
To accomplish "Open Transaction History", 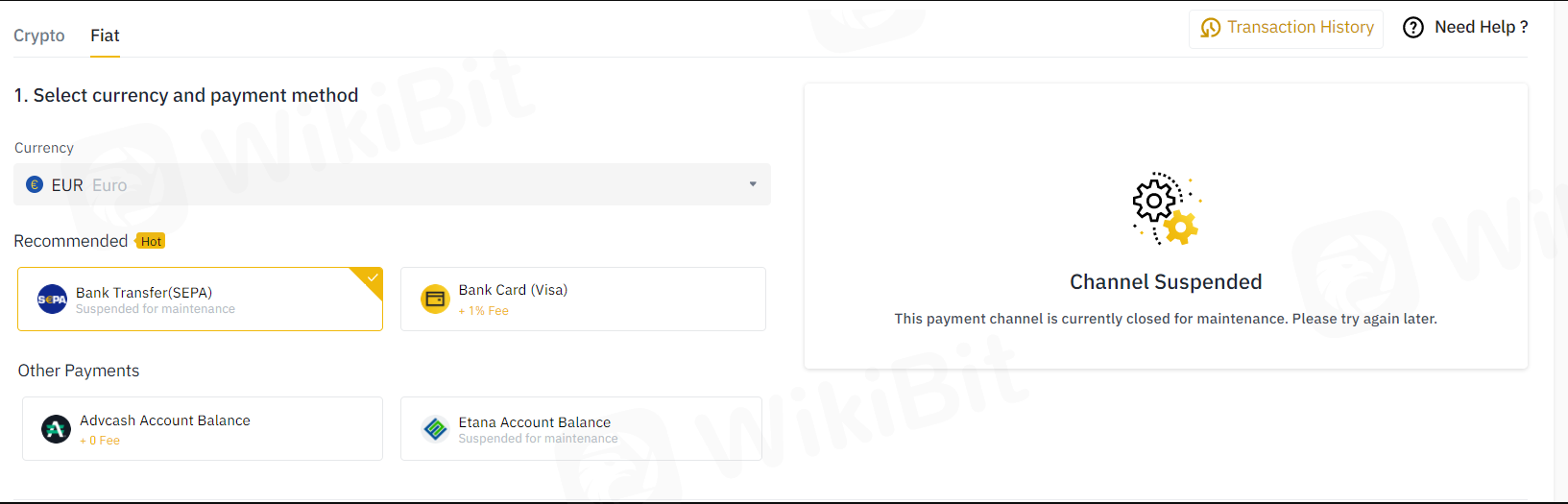I will (1299, 28).
